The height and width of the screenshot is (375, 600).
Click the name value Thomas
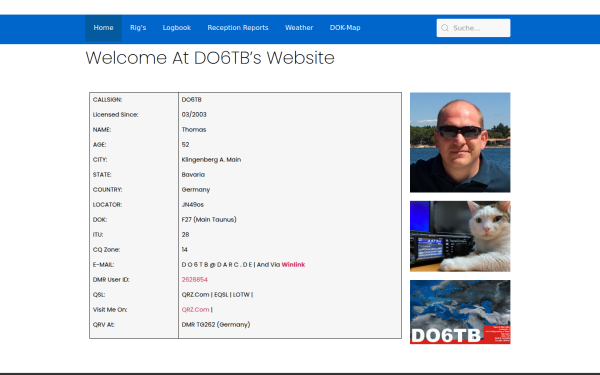[194, 129]
